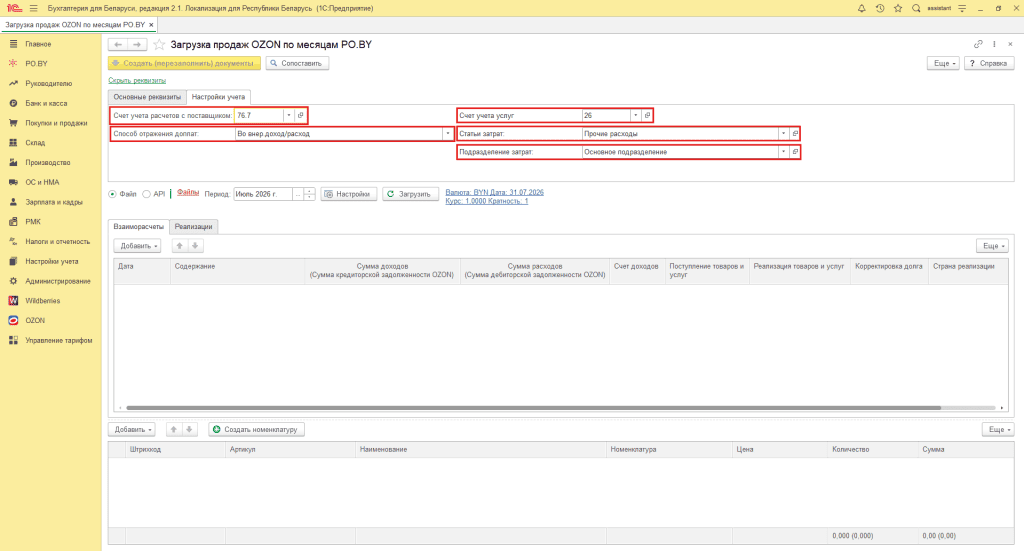Open history clock icon in title bar

tap(880, 8)
